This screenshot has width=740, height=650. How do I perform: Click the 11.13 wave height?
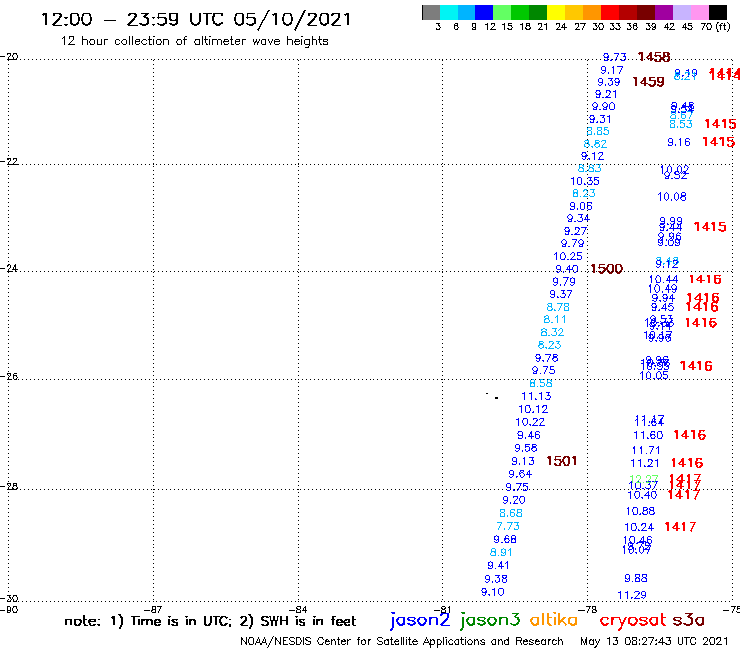coord(536,397)
